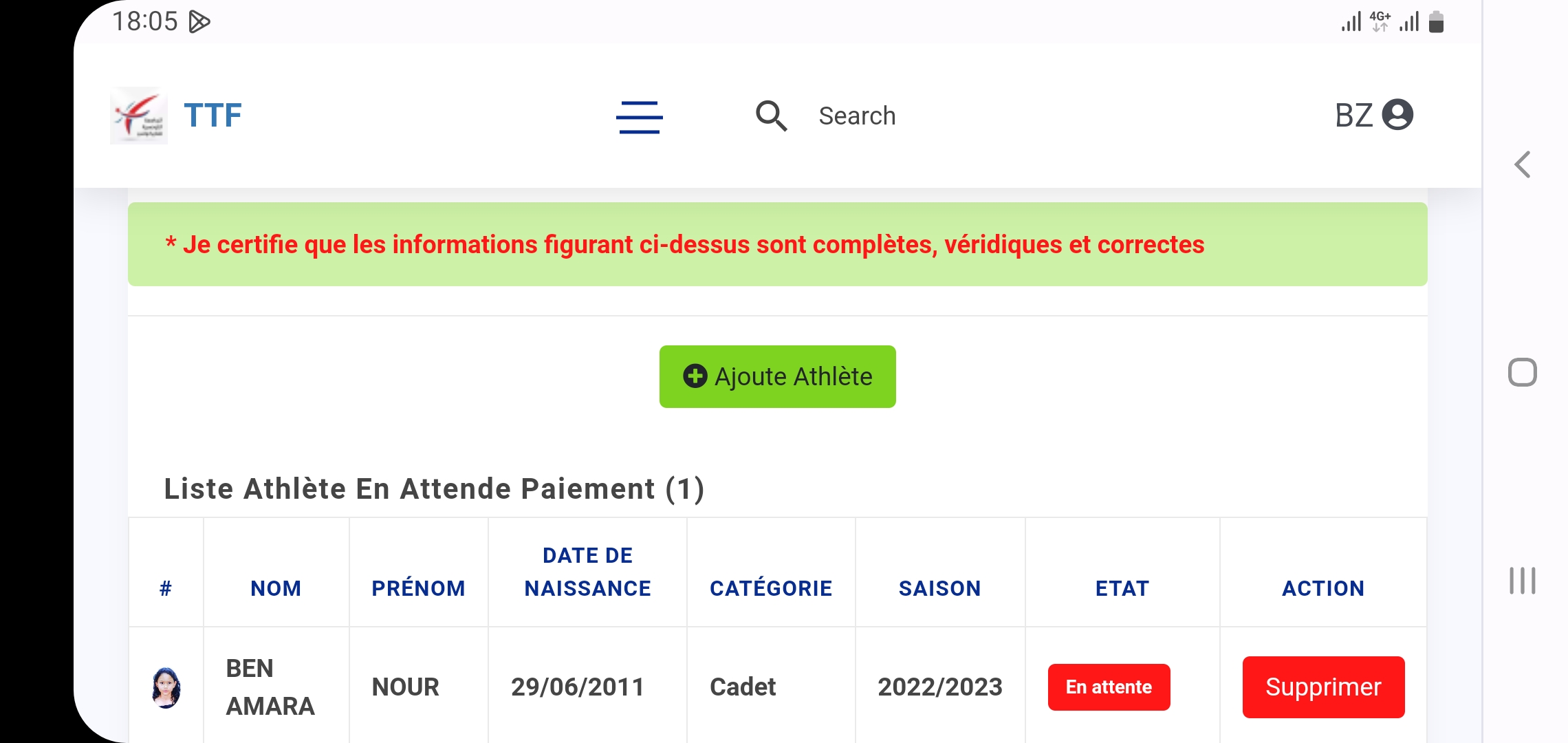Tap the Play Store status bar icon
This screenshot has height=743, width=1568.
point(199,22)
